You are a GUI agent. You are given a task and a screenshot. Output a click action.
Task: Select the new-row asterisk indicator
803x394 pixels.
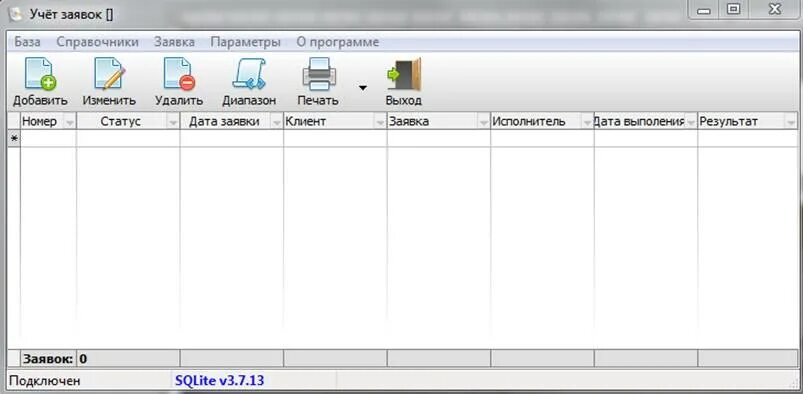[14, 139]
